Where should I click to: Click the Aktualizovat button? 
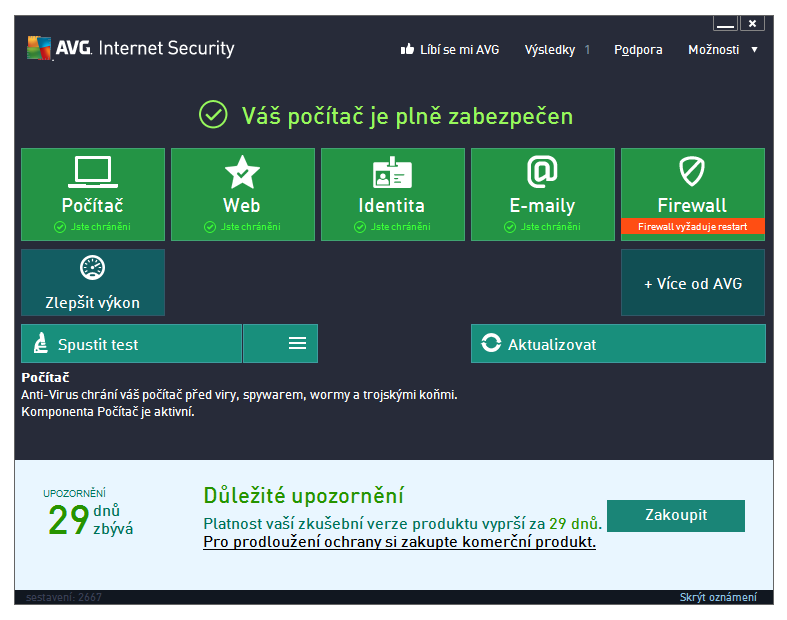pyautogui.click(x=618, y=343)
